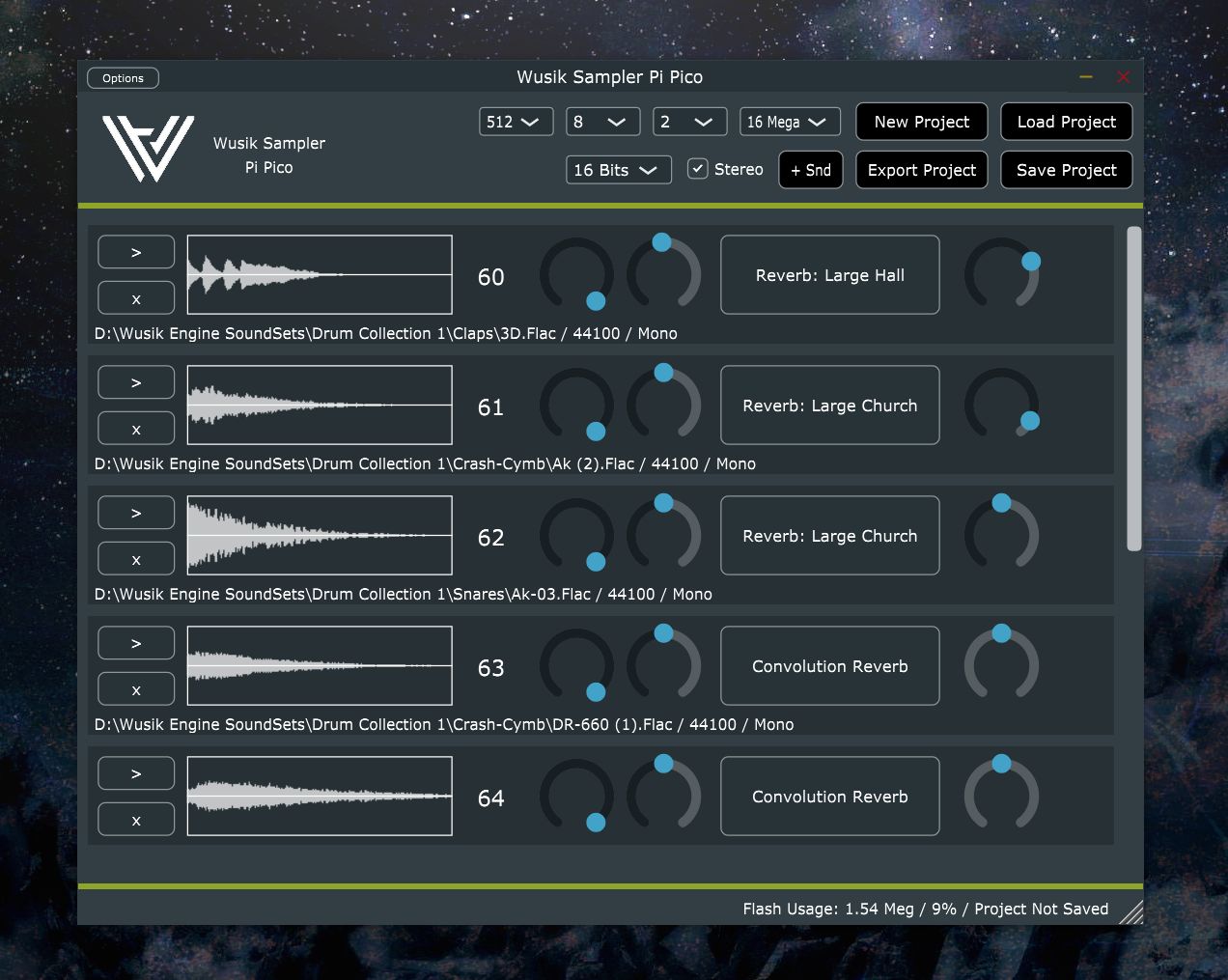Click note number 64
1228x980 pixels.
[491, 798]
